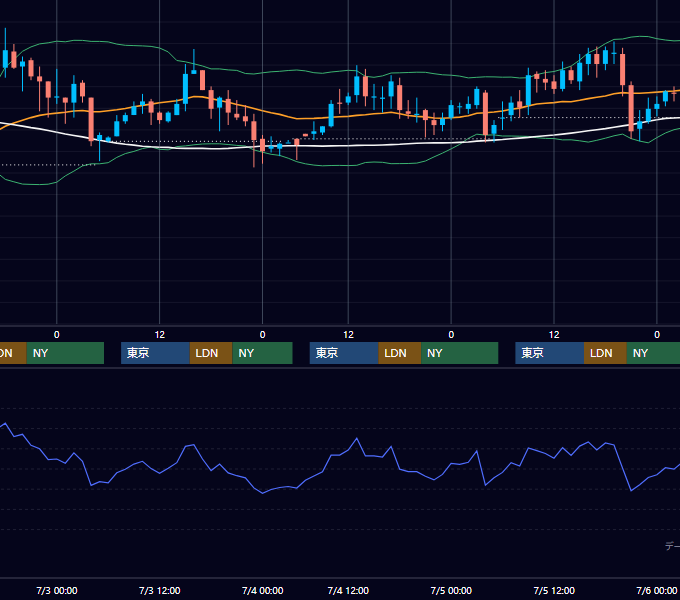Select the LDN session block on 7/5
Screen dimensions: 680x600
605,353
